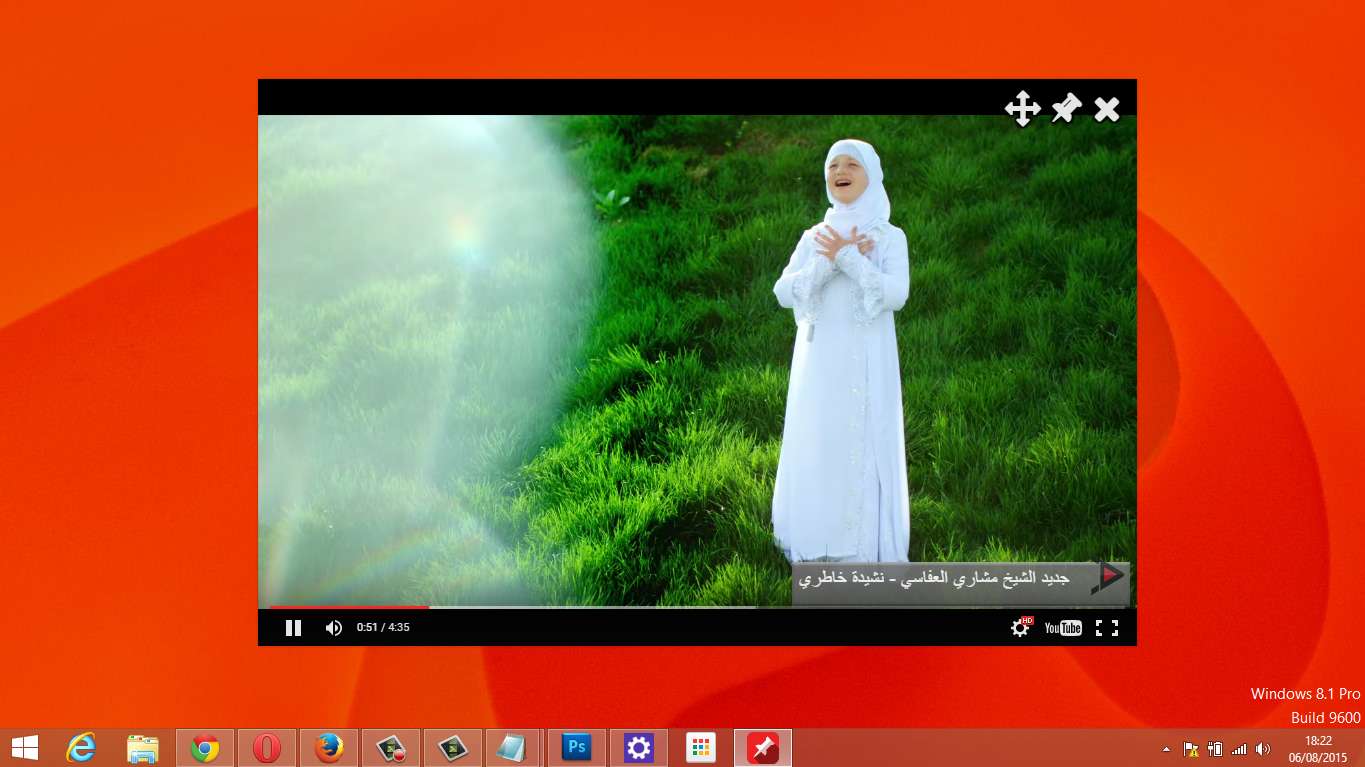
Task: Pause the playing video
Action: tap(293, 628)
